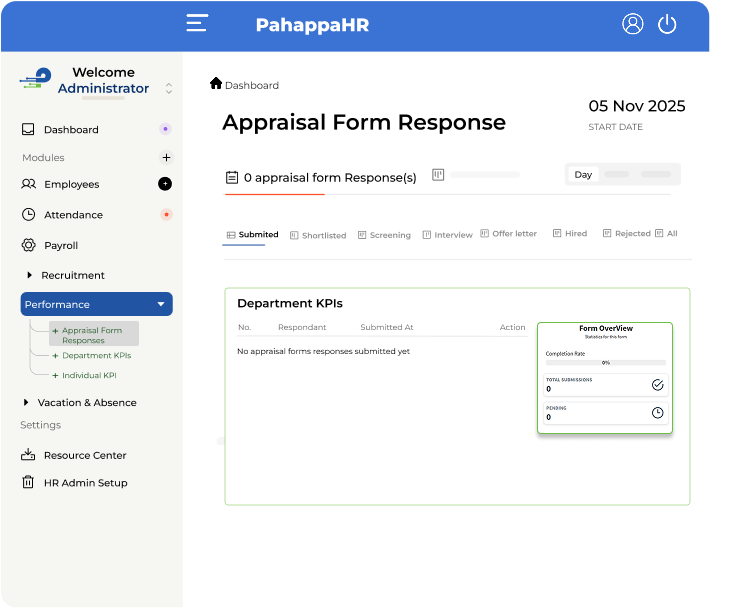The image size is (748, 608).
Task: Click the Total Submissions card
Action: pos(604,385)
